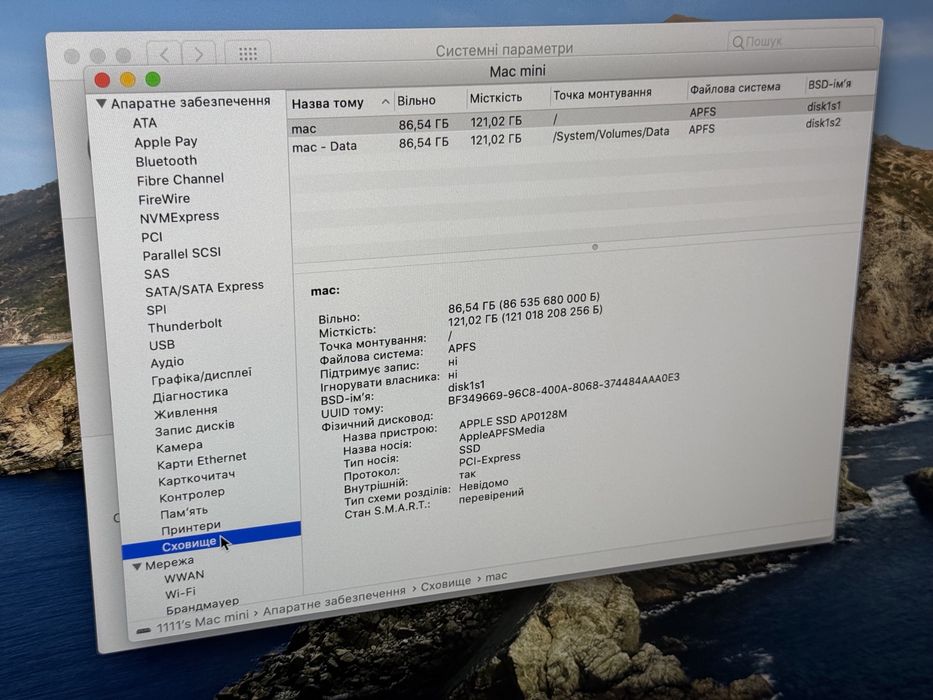Select ATA in the sidebar
This screenshot has width=933, height=700.
coord(145,123)
